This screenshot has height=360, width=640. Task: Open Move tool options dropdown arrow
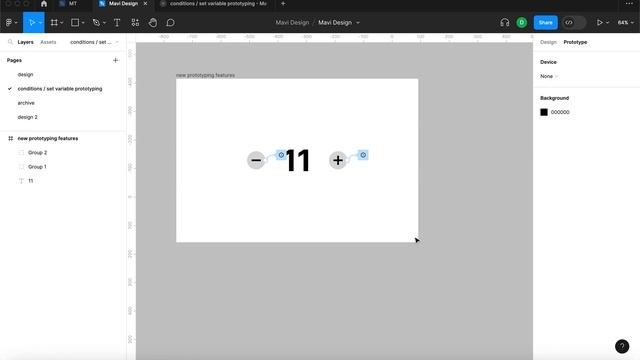pyautogui.click(x=40, y=23)
